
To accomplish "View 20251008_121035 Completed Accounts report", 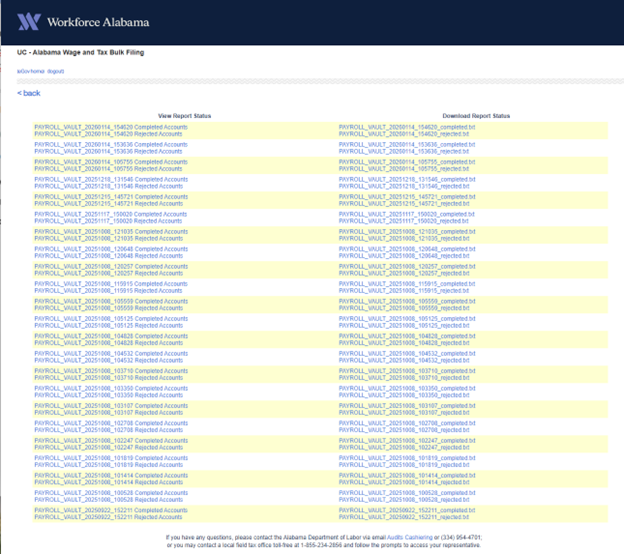I will 111,232.
